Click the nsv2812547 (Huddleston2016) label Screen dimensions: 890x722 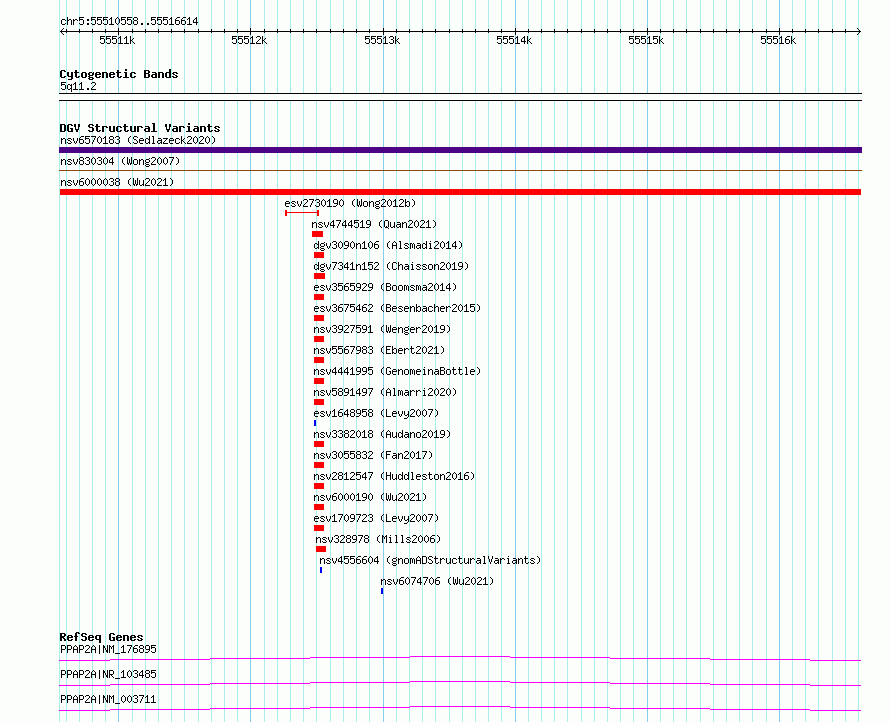(394, 476)
